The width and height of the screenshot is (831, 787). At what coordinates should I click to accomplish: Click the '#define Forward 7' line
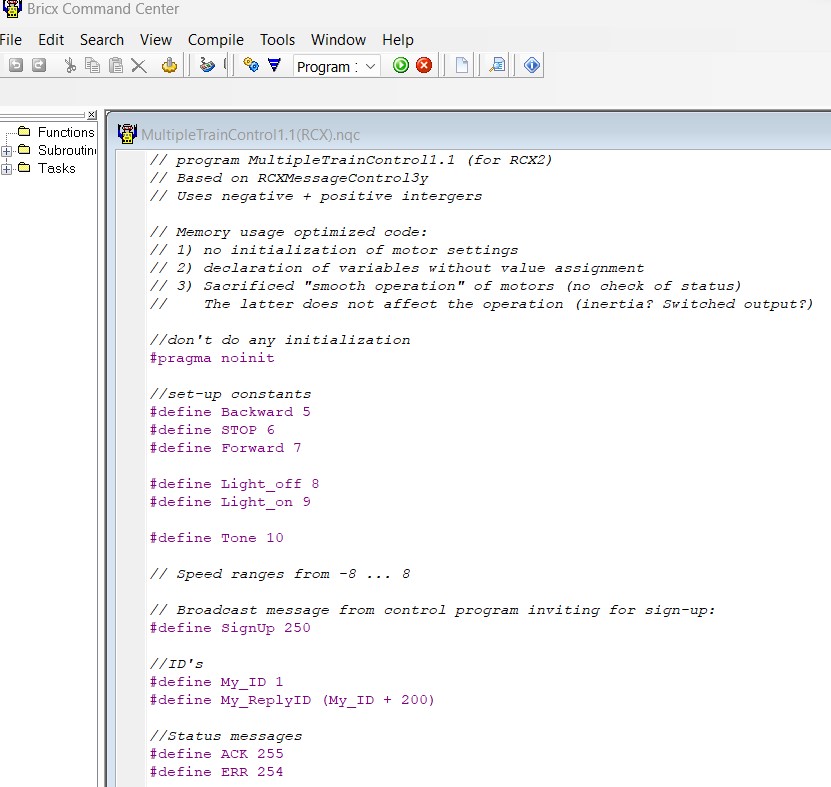(225, 448)
